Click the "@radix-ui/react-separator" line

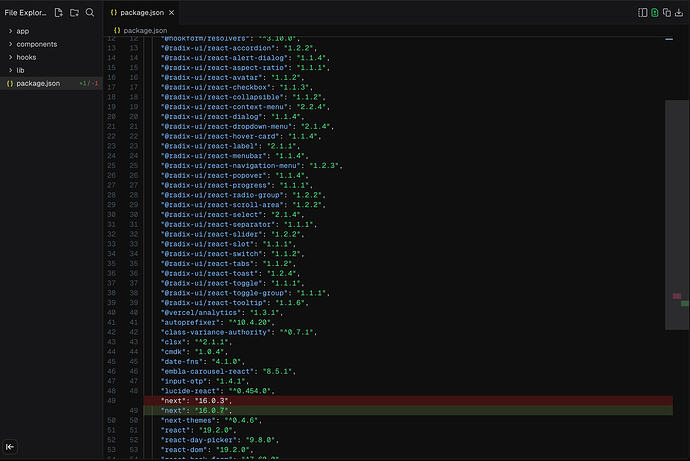coord(239,224)
